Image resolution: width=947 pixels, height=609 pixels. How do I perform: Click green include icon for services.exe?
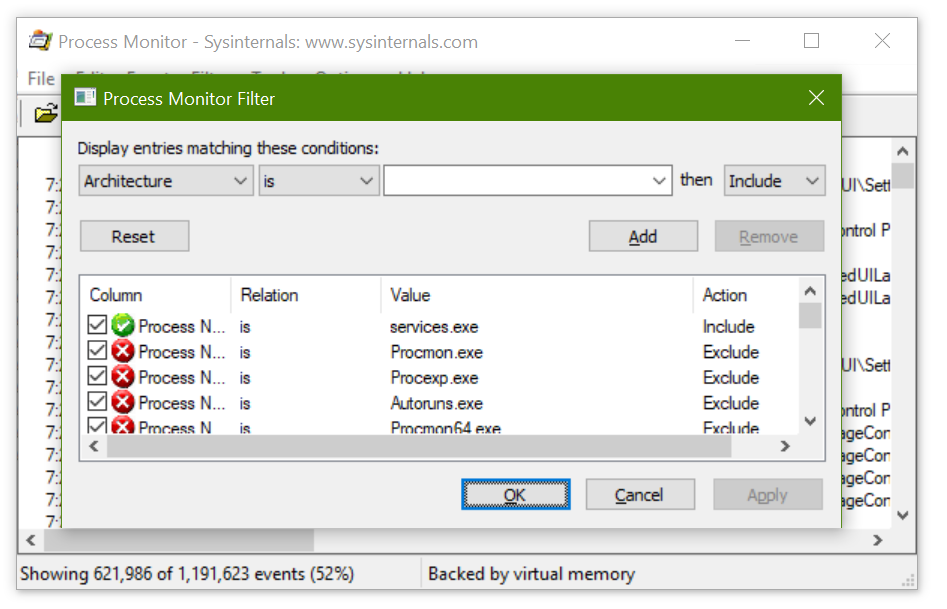coord(123,326)
